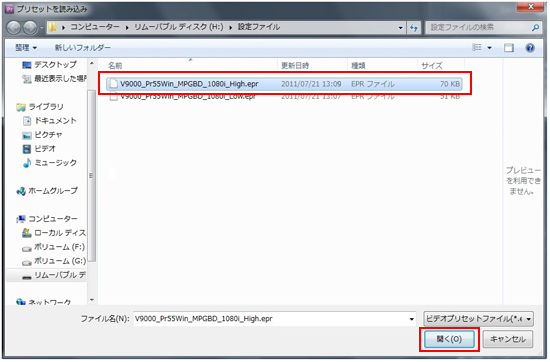Select ネットワーク in the navigation pane
The height and width of the screenshot is (362, 550).
click(x=44, y=302)
